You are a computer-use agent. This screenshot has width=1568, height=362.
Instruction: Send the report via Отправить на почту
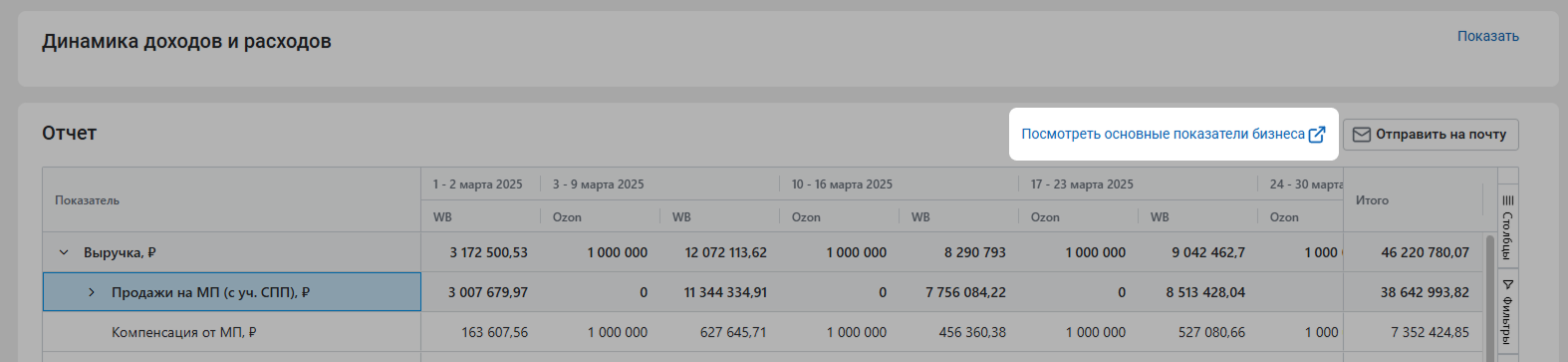tap(1431, 135)
